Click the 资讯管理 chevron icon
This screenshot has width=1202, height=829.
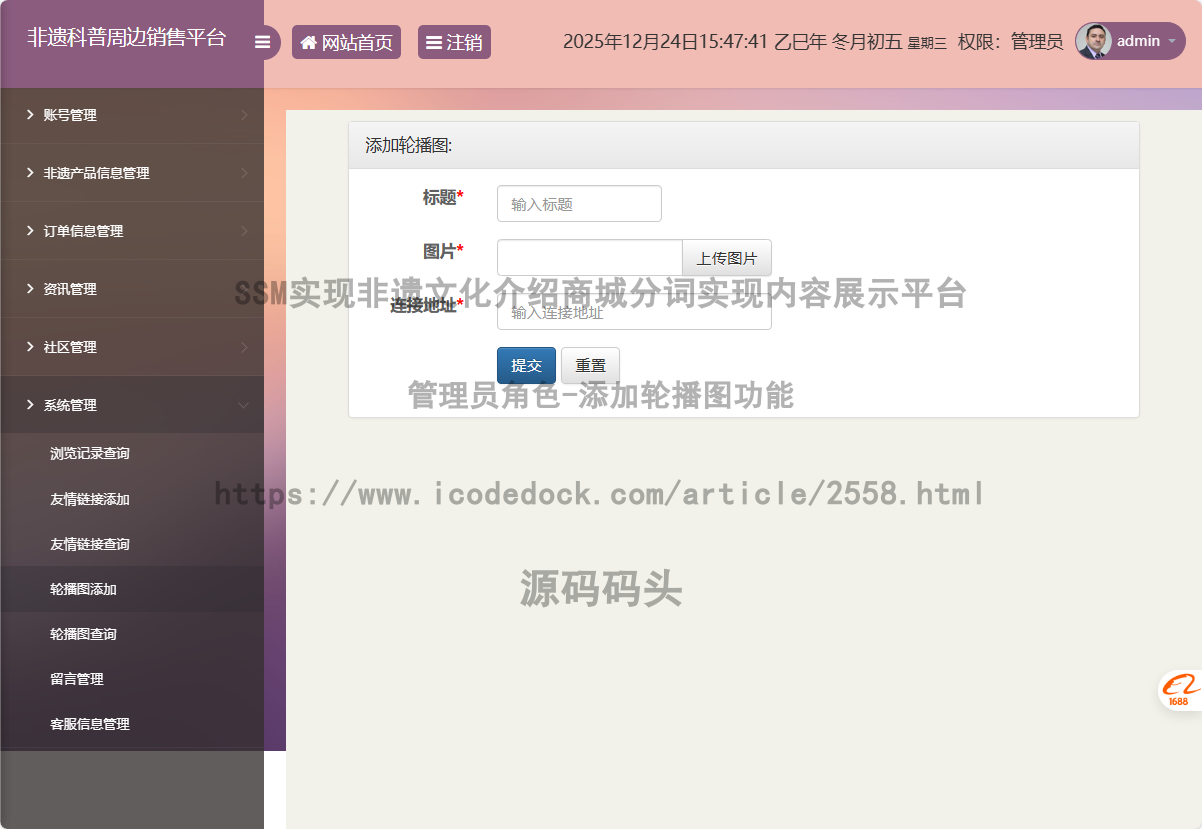tap(28, 288)
